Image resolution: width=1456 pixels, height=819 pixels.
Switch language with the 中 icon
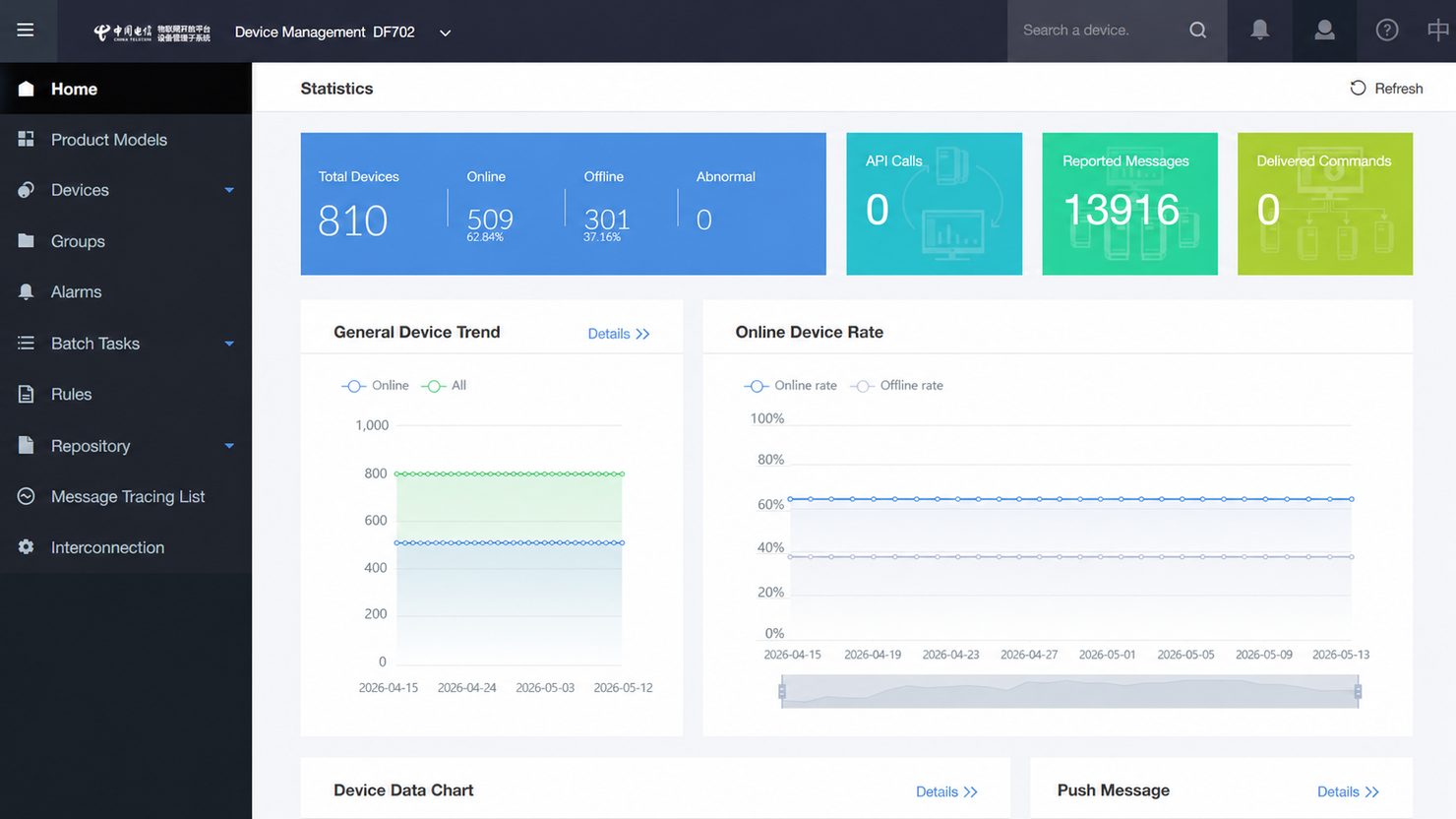coord(1437,31)
